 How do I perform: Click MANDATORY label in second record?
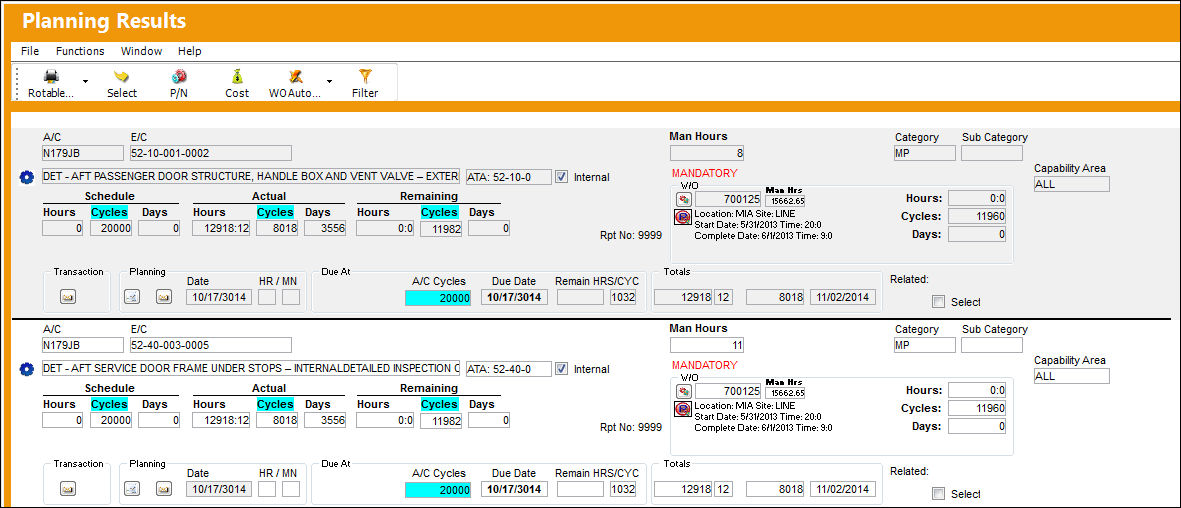[704, 365]
